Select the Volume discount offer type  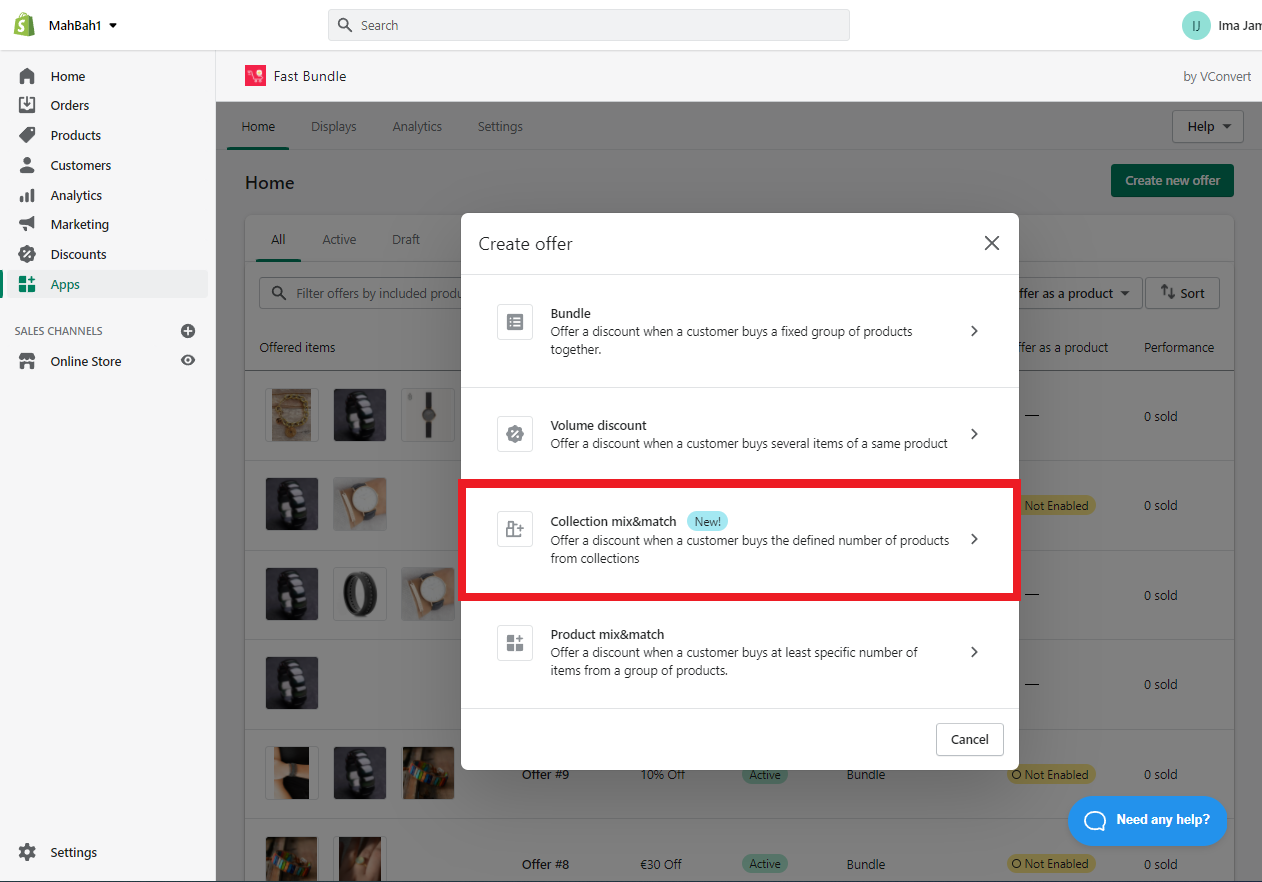click(740, 434)
